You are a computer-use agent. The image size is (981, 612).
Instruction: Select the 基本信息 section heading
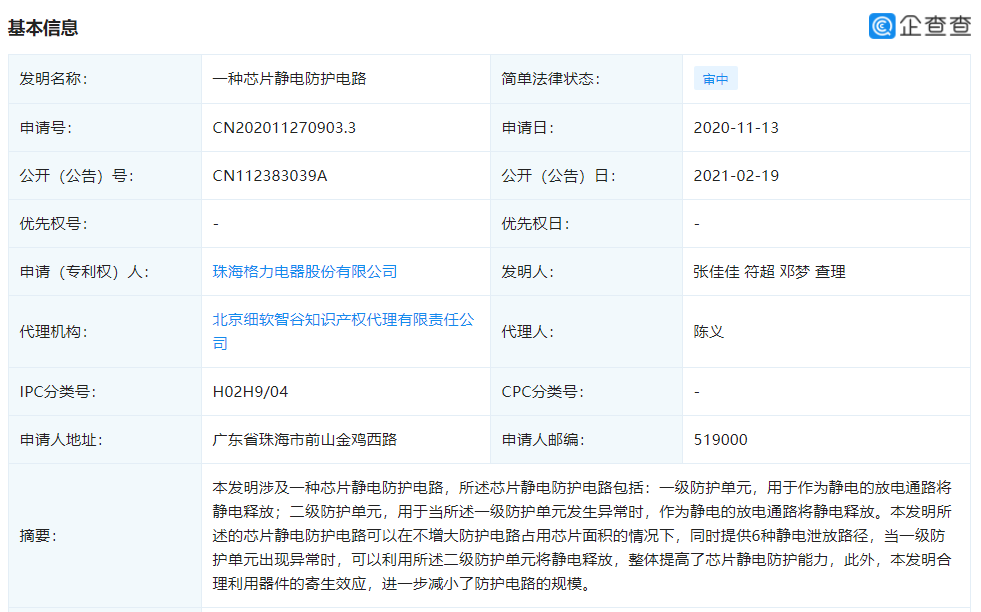43,28
